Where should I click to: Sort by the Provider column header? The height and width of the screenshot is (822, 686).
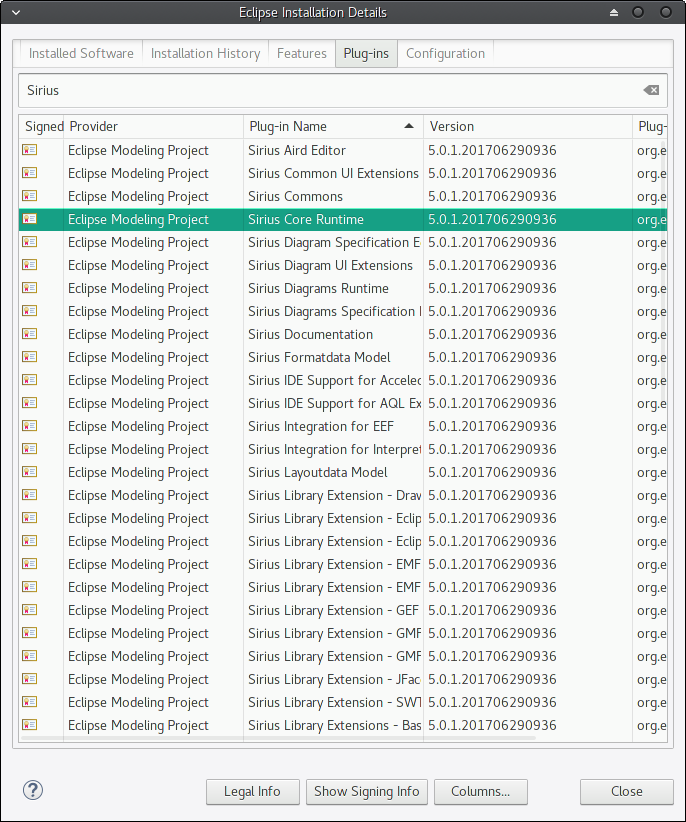pyautogui.click(x=154, y=126)
